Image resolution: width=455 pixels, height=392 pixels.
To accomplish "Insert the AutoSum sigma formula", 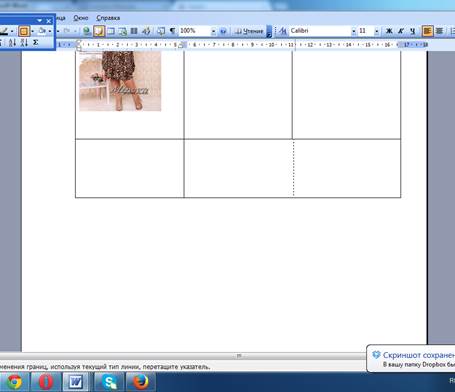I will tap(35, 42).
